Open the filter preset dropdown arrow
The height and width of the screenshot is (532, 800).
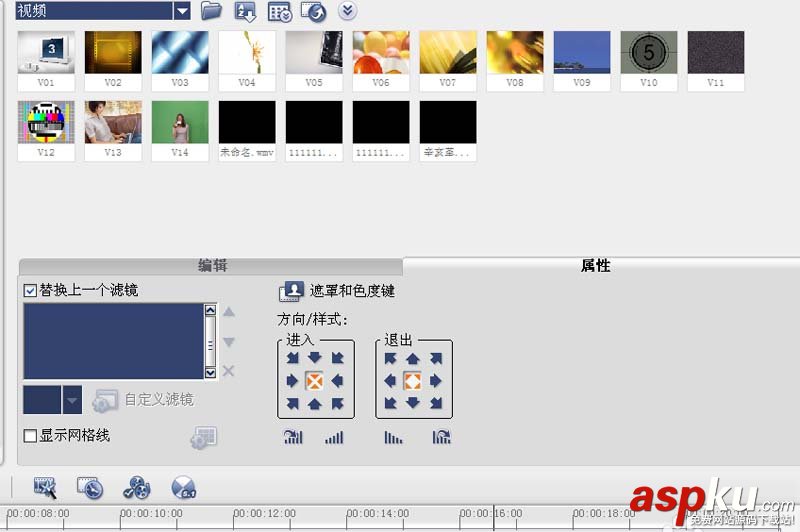[72, 400]
